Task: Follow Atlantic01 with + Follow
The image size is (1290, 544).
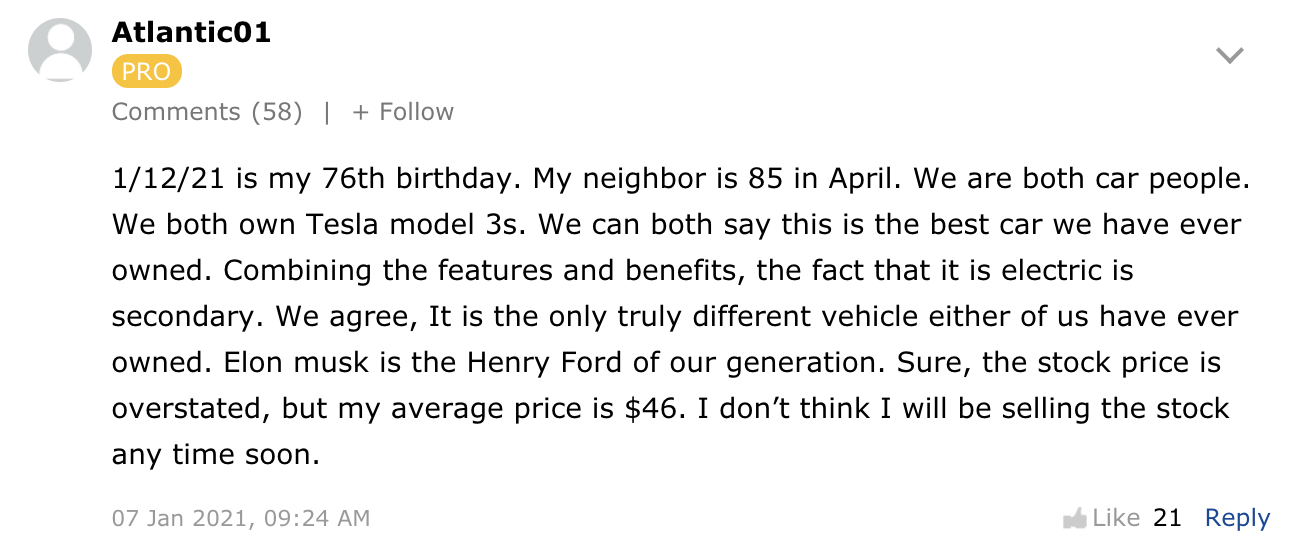Action: (x=403, y=112)
